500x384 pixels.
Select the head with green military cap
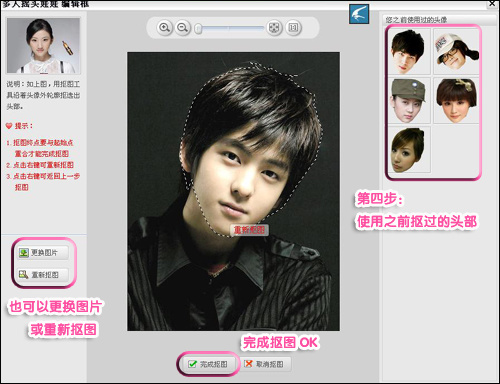(x=409, y=101)
